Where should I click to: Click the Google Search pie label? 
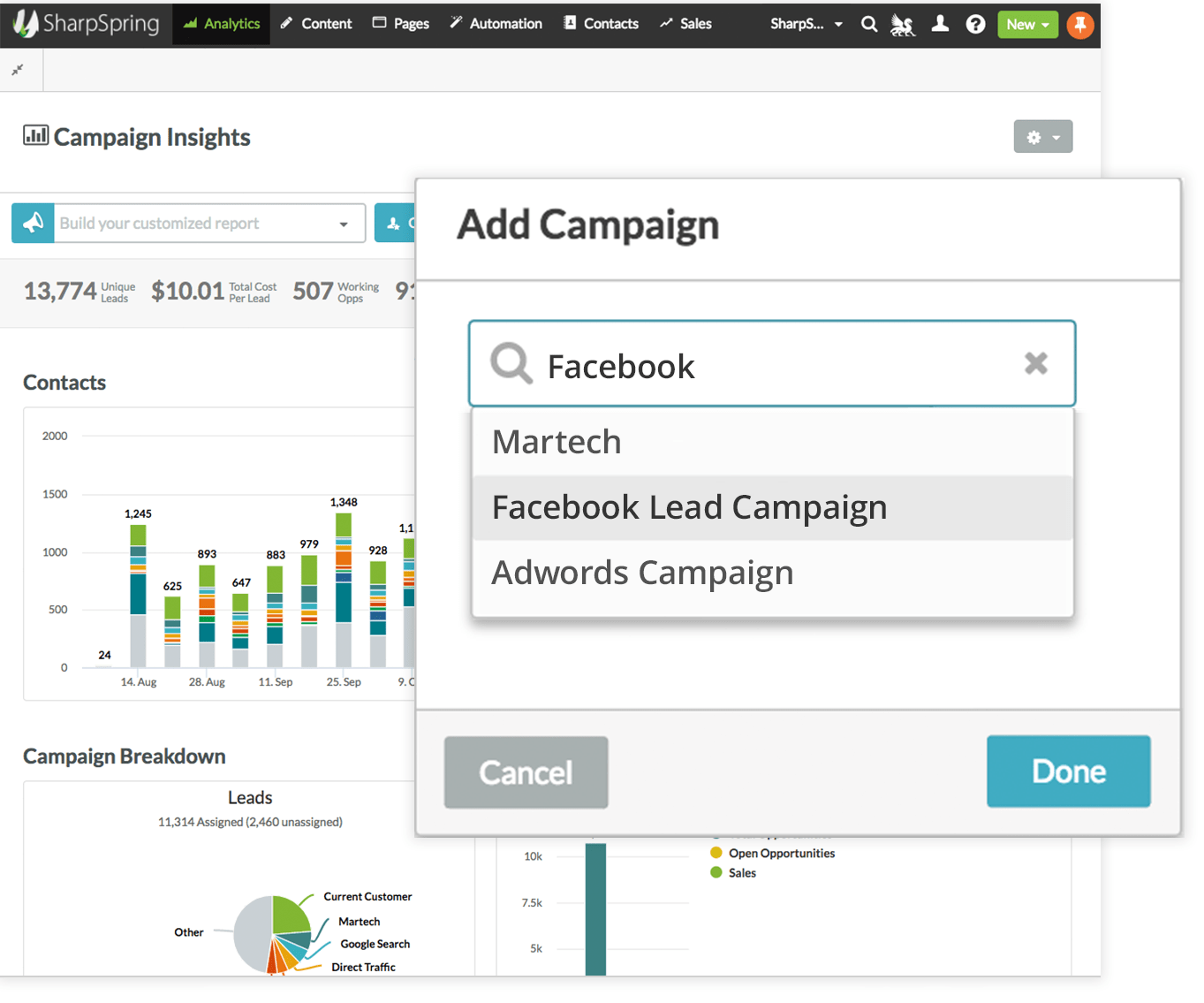[375, 945]
